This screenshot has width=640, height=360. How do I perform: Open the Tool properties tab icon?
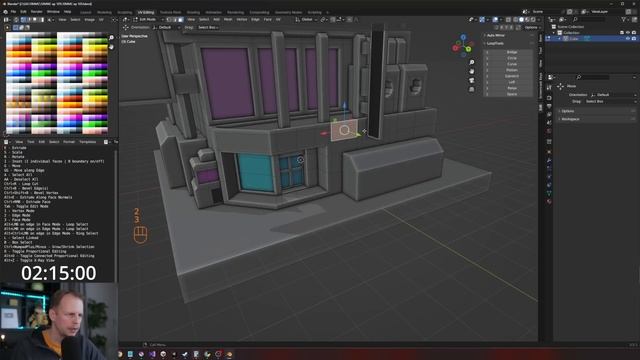(549, 87)
